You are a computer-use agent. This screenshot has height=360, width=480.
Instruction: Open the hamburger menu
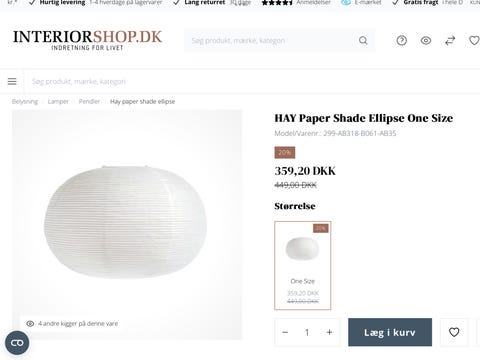point(12,81)
